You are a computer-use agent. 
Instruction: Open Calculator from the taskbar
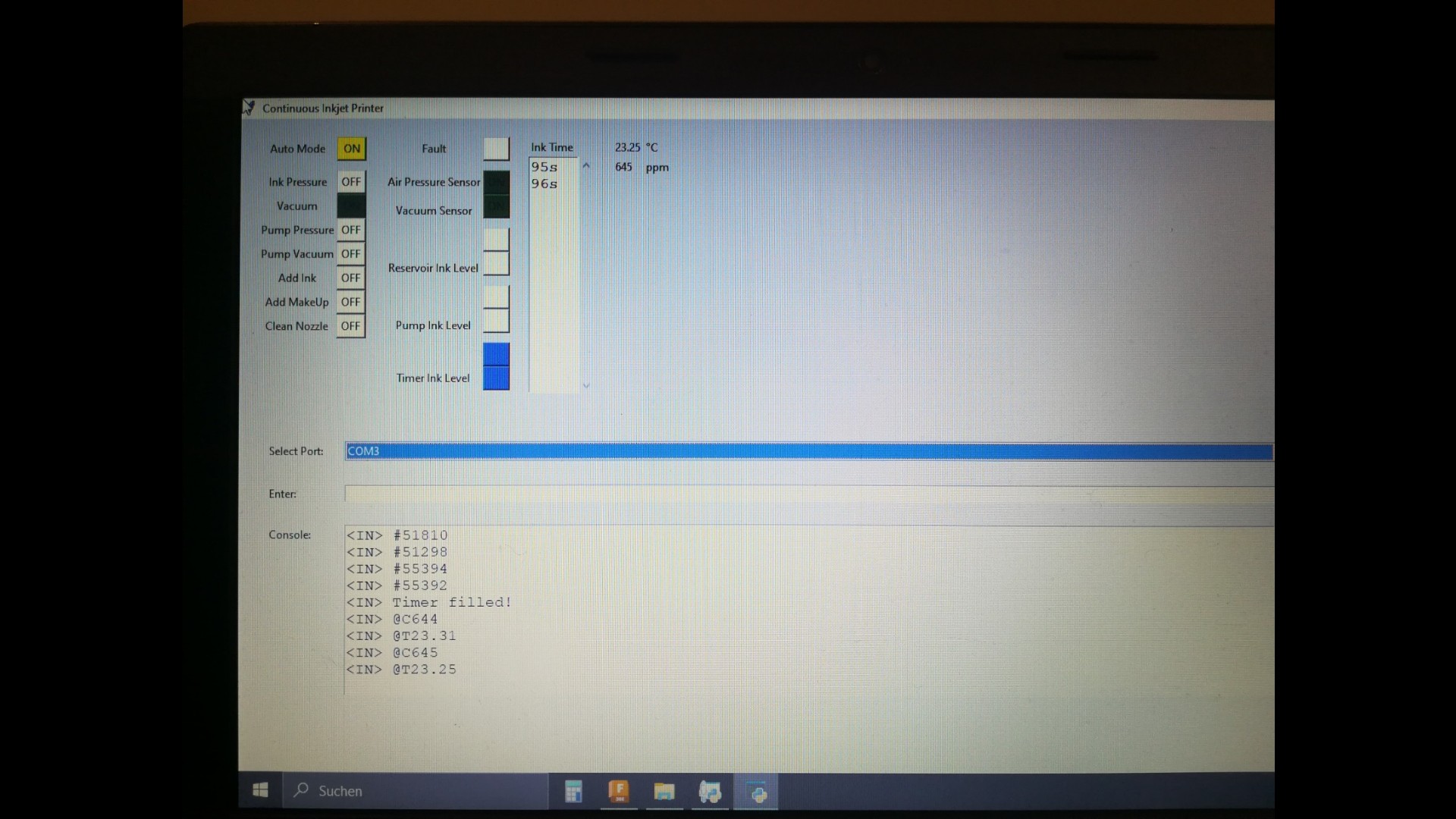point(573,792)
